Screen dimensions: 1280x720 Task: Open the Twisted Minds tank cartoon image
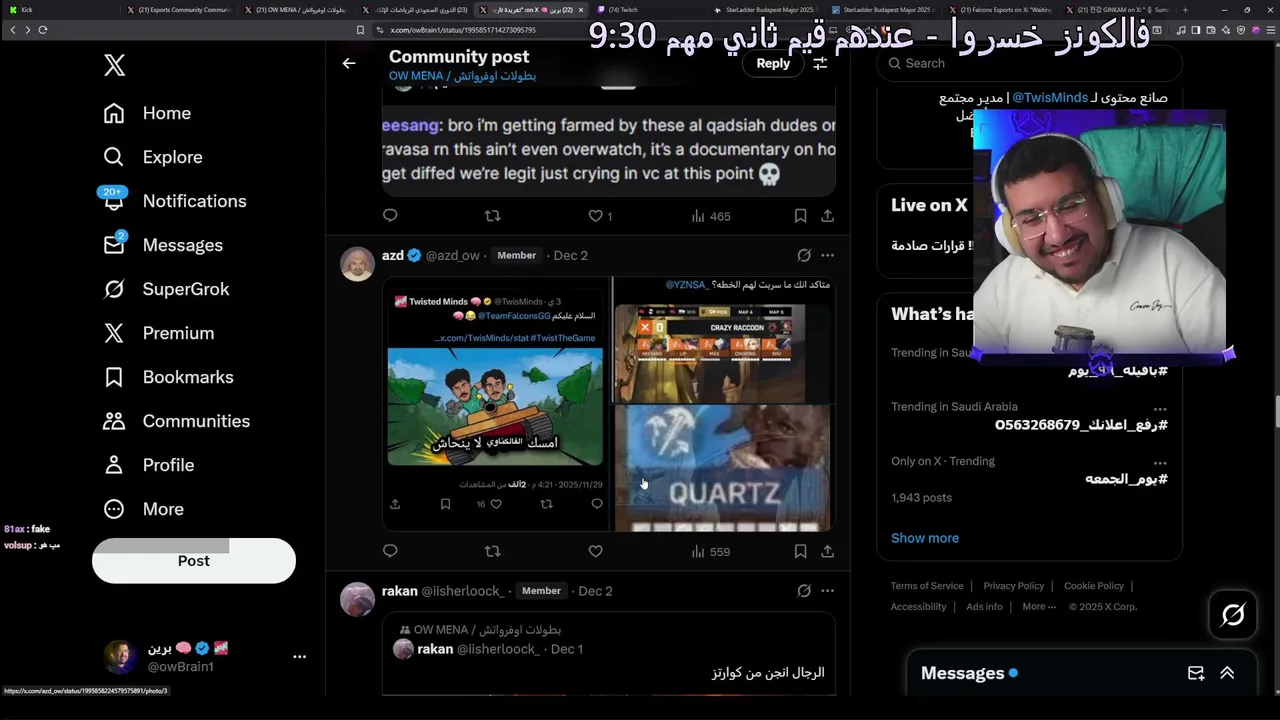tap(496, 407)
